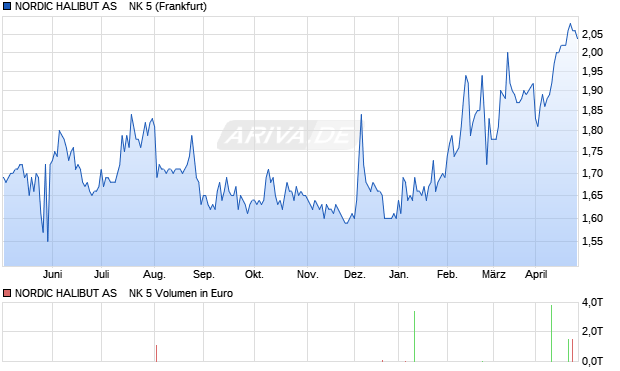Click the red legend square for volume chart
Image resolution: width=620 pixels, height=371 pixels.
pyautogui.click(x=7, y=293)
